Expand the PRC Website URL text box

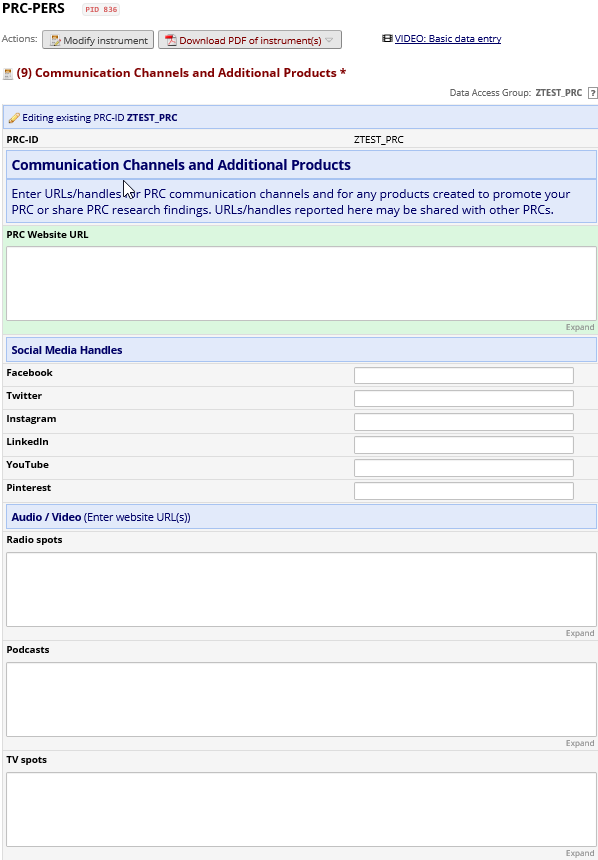(x=580, y=327)
